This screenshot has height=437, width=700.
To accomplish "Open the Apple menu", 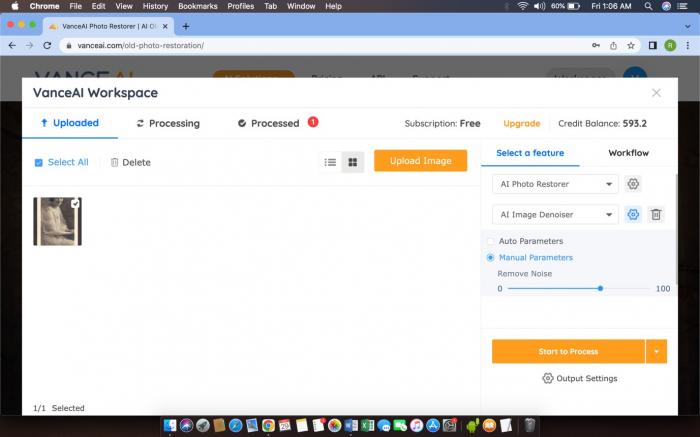I will pos(15,6).
